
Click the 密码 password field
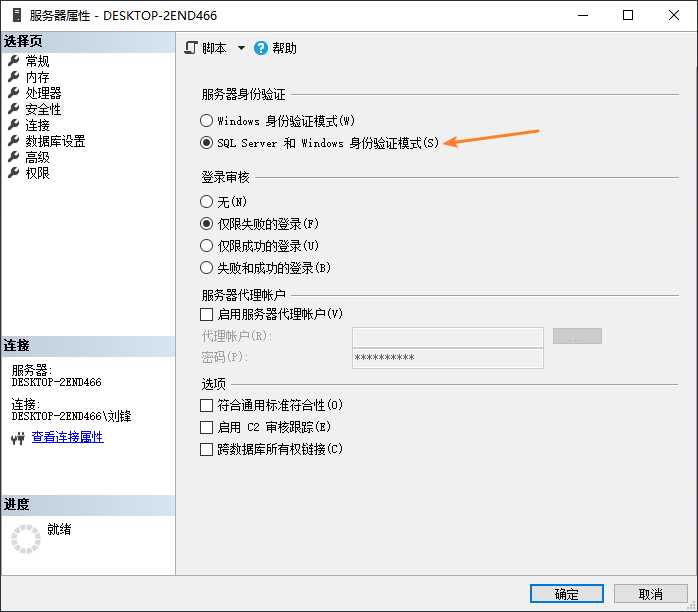pyautogui.click(x=448, y=358)
